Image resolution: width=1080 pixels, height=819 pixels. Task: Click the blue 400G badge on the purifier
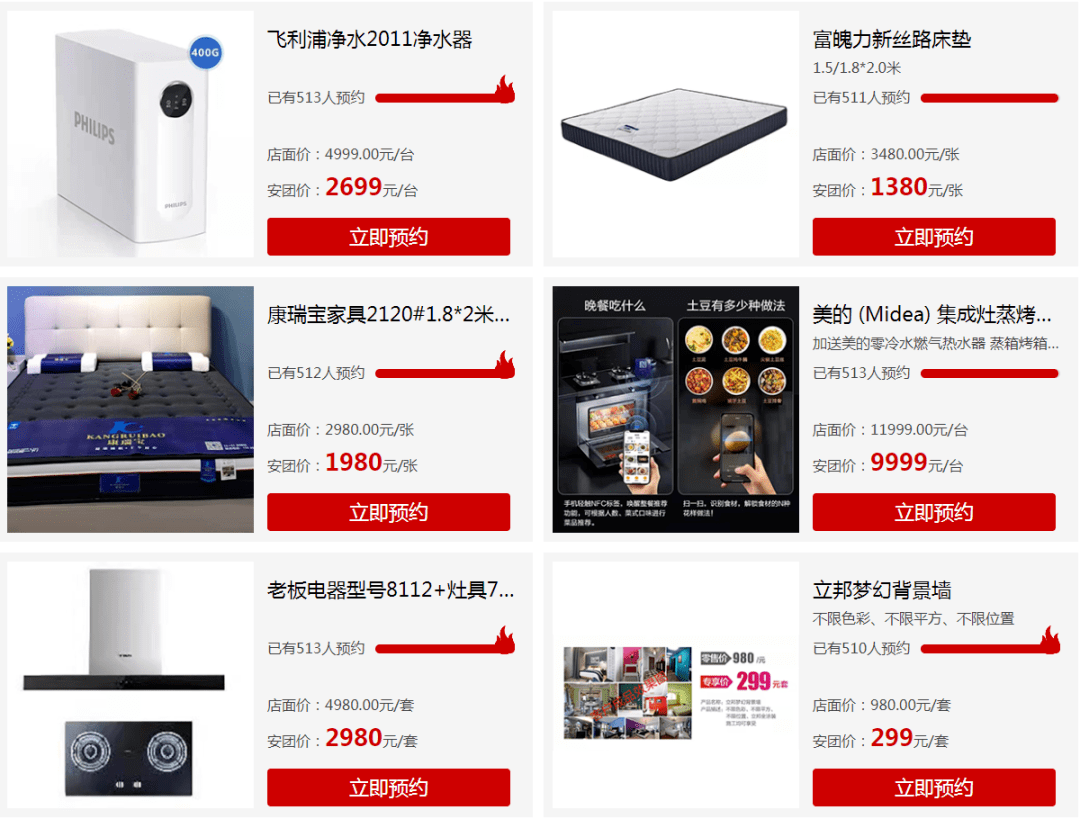click(205, 52)
